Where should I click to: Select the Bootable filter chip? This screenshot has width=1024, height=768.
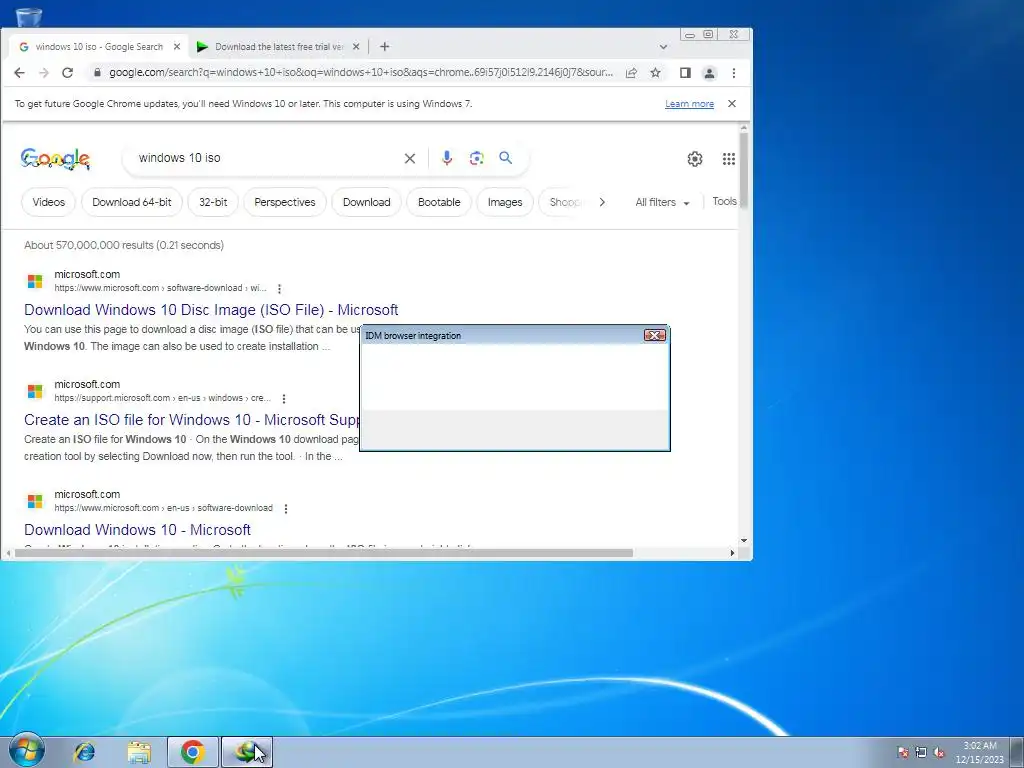tap(439, 202)
